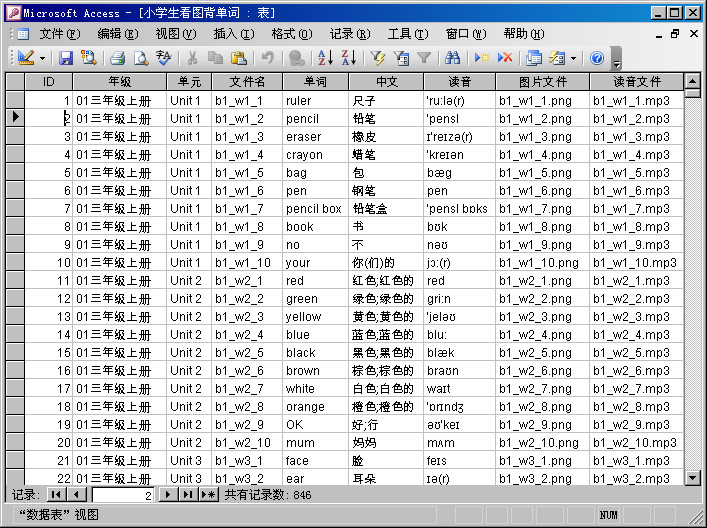
Task: Go to last record navigation button
Action: pos(188,495)
